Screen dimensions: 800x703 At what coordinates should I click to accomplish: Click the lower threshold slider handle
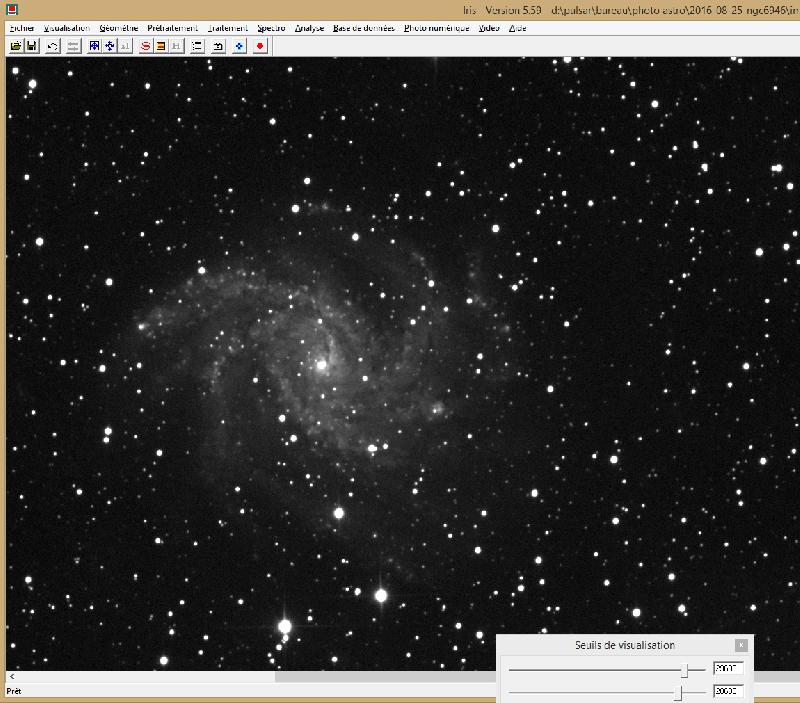pyautogui.click(x=678, y=692)
